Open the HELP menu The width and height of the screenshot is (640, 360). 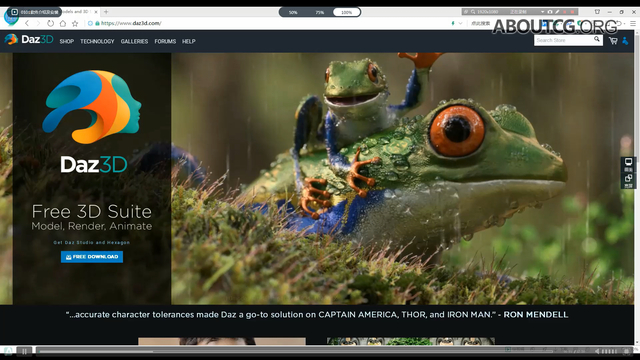[x=189, y=41]
